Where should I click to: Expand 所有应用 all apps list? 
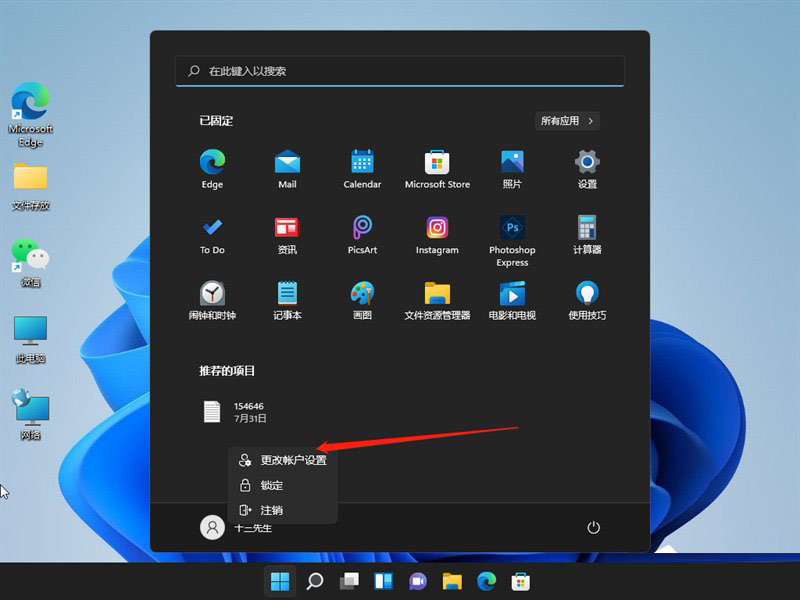567,121
